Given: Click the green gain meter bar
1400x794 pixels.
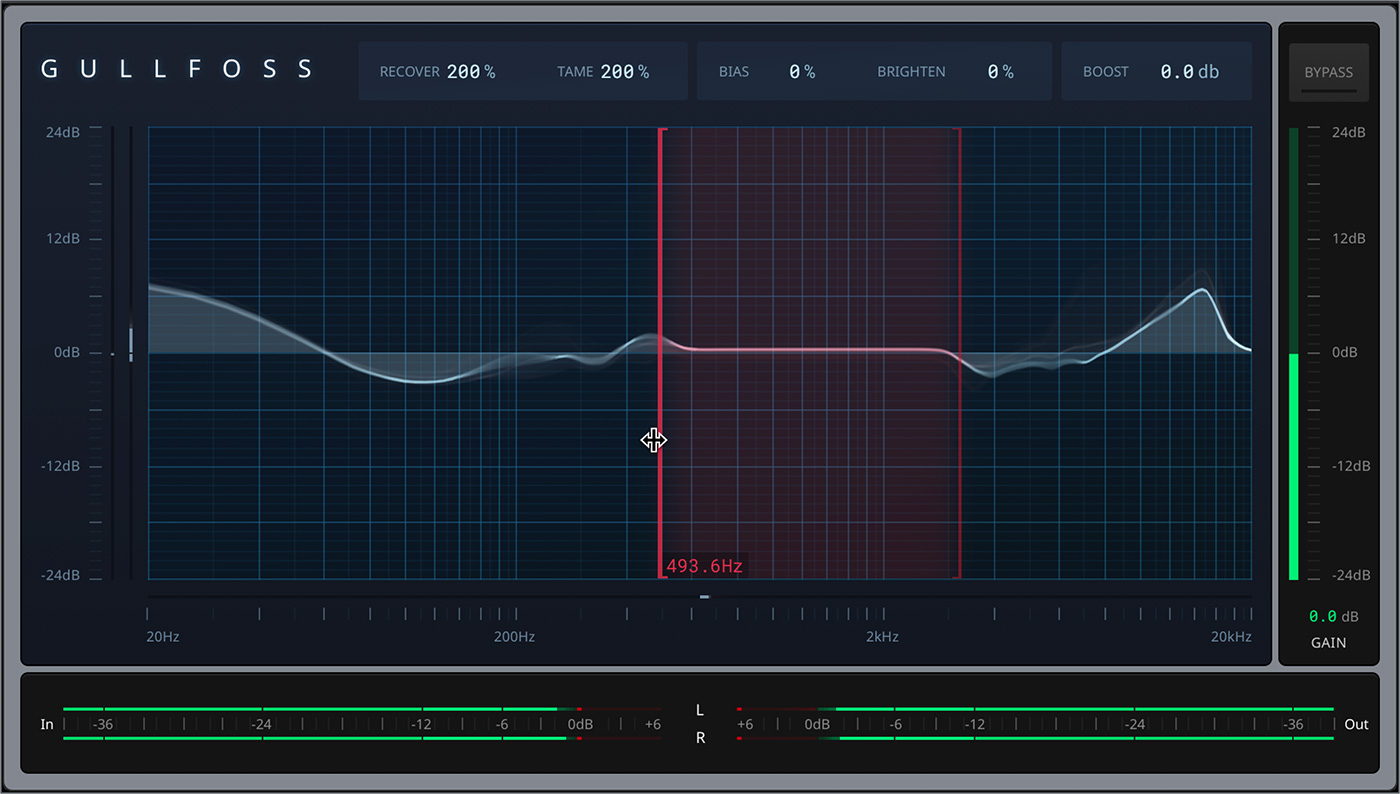Looking at the screenshot, I should 1293,466.
